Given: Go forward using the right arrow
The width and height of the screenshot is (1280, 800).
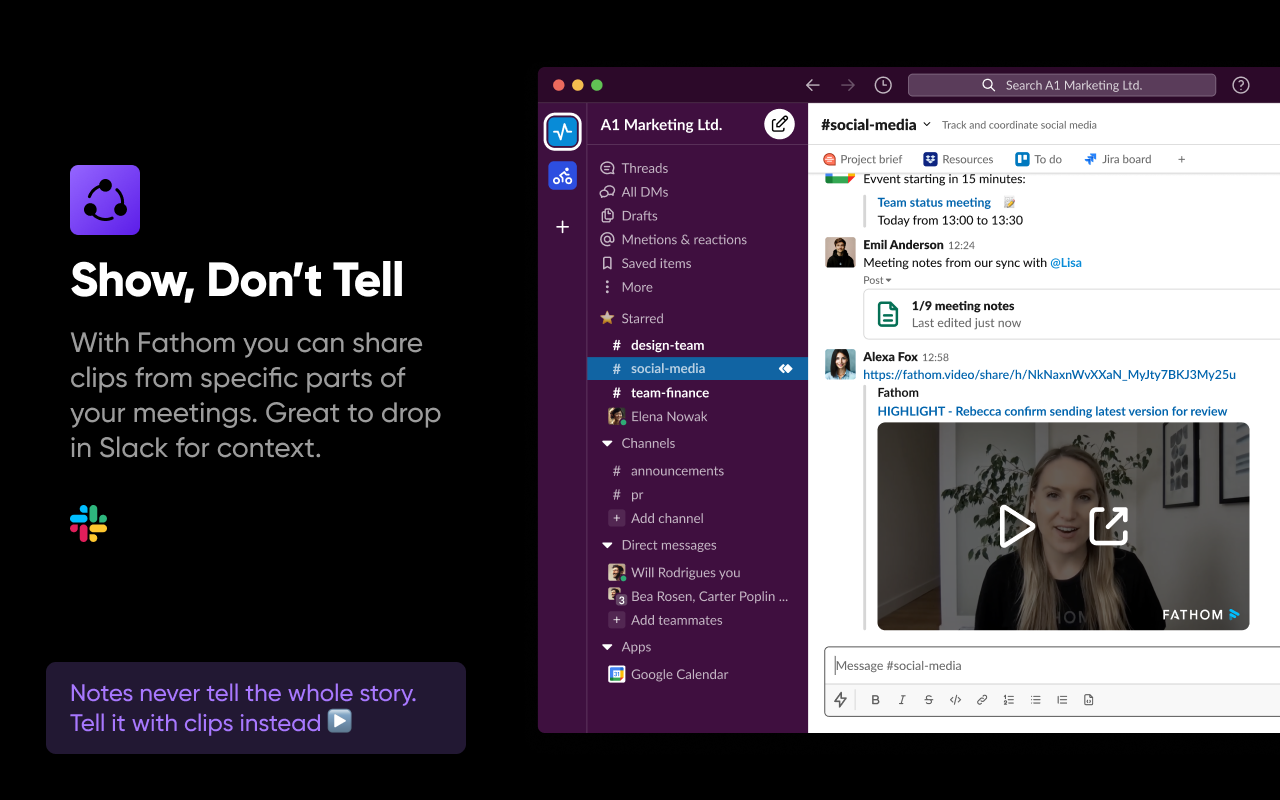Looking at the screenshot, I should 848,85.
